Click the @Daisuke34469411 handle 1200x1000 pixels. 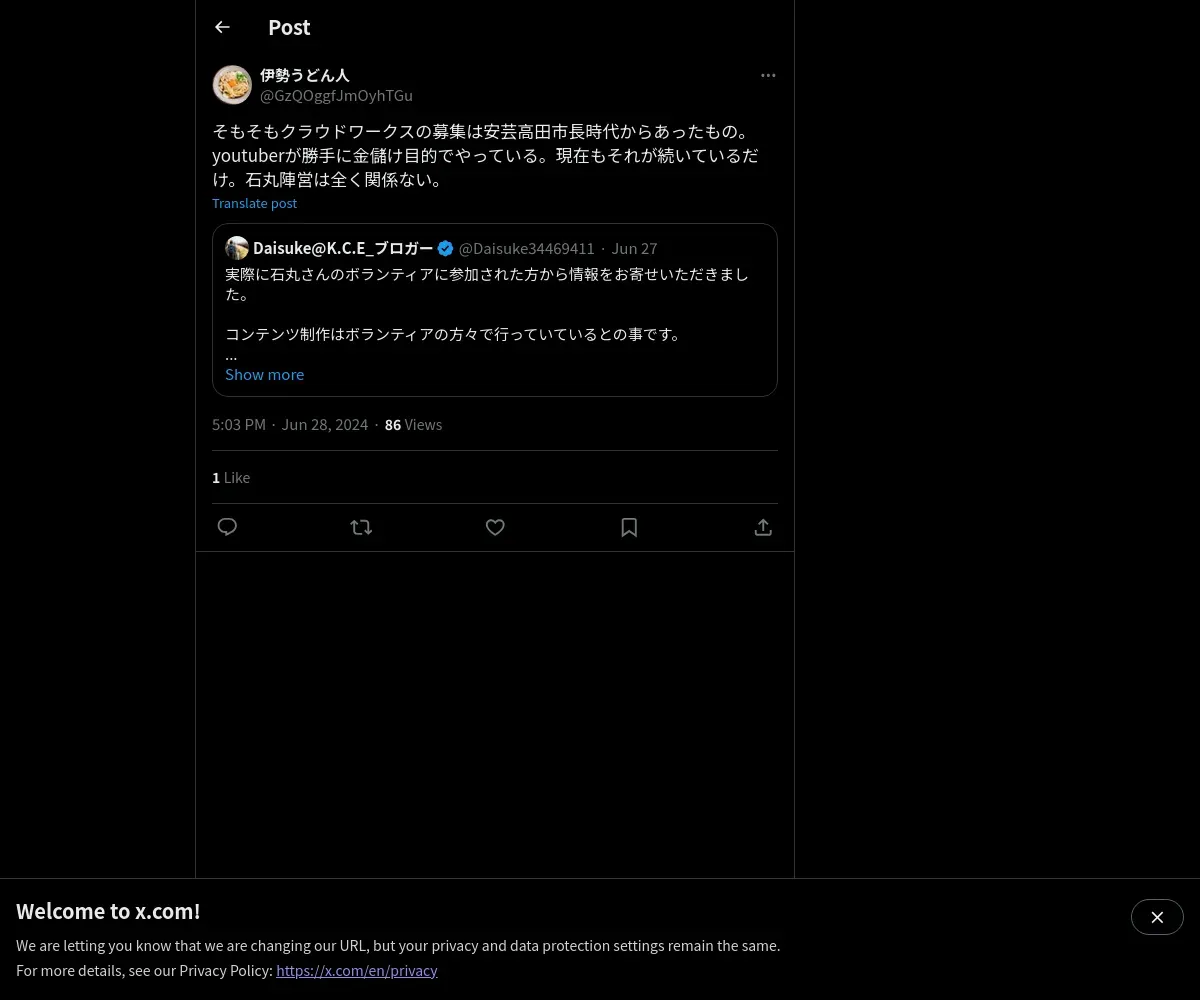[527, 248]
